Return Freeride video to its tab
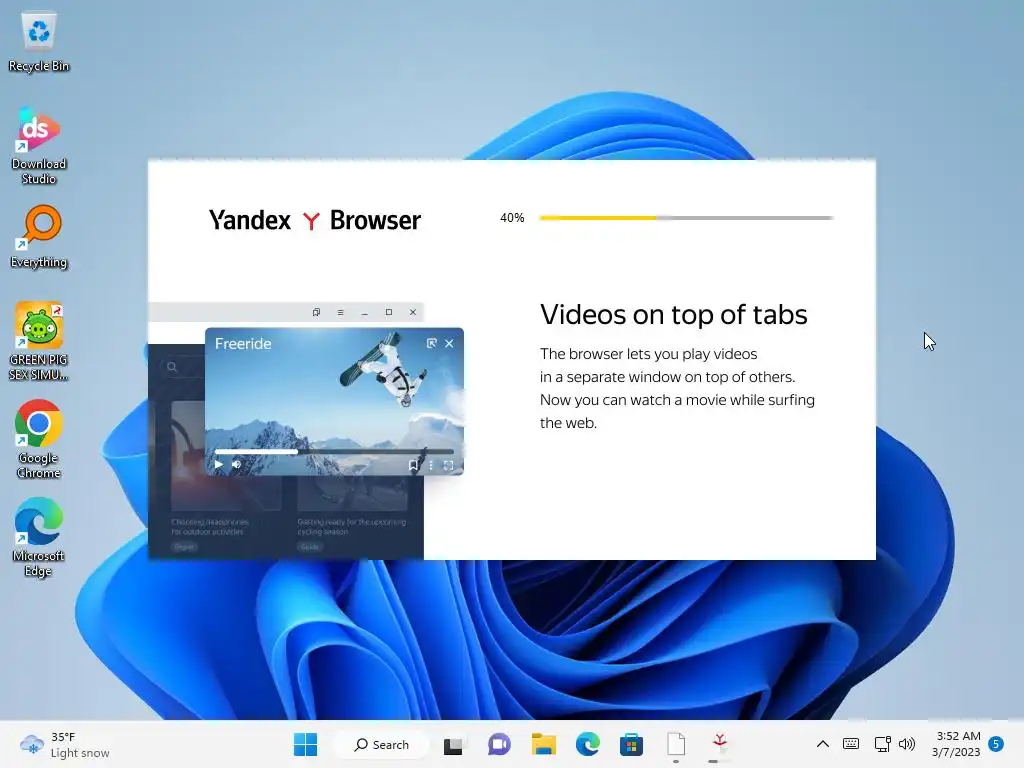This screenshot has height=768, width=1024. [431, 343]
